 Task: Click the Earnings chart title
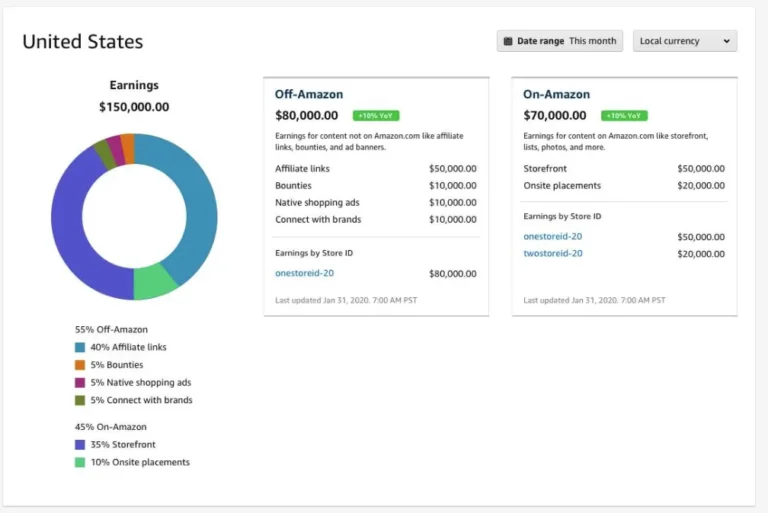coord(134,85)
